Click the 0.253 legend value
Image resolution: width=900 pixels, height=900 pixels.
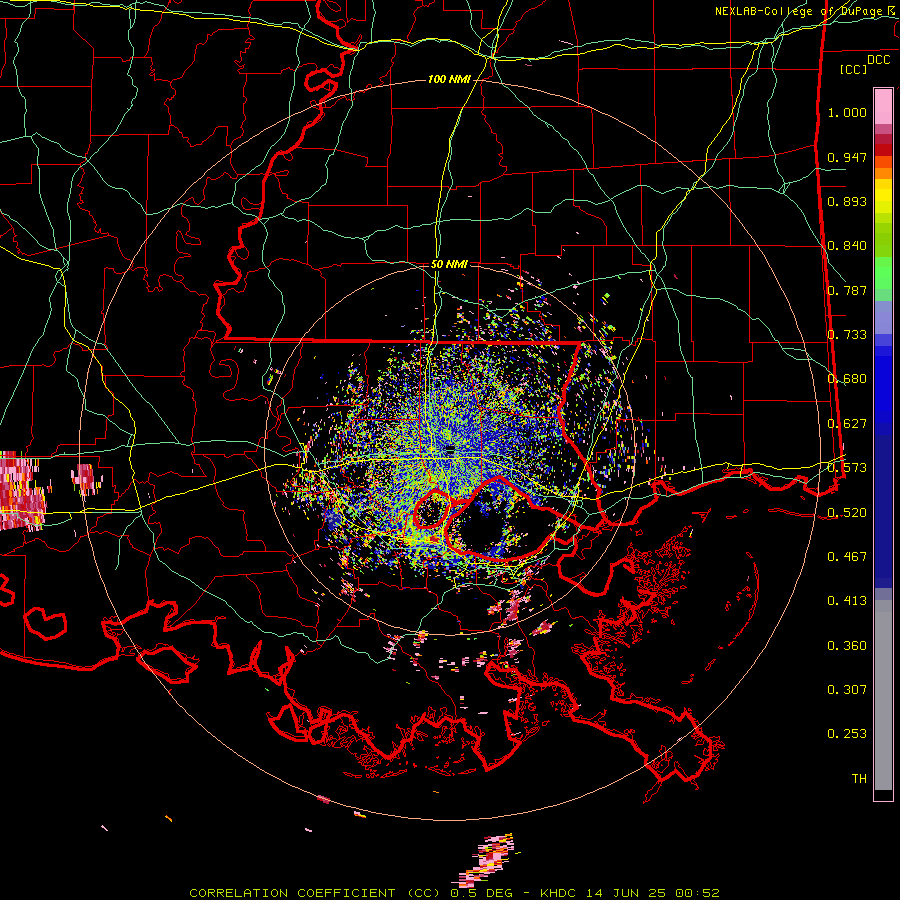click(847, 734)
